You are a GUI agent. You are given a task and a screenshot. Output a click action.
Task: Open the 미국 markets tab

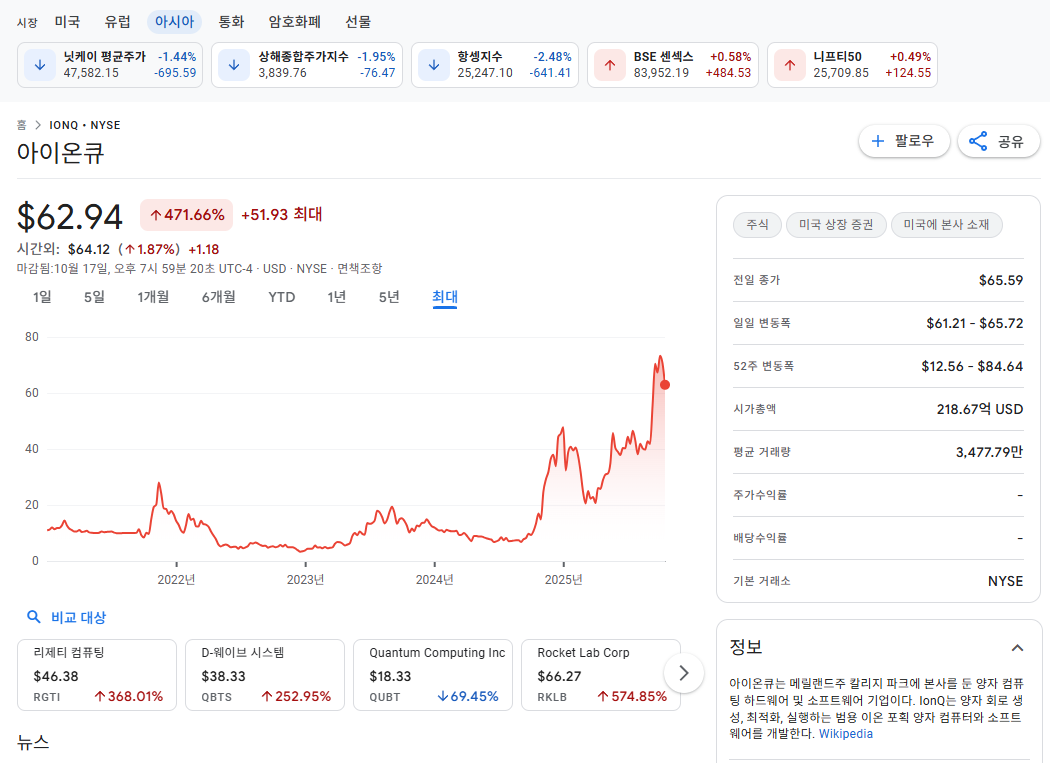coord(67,21)
